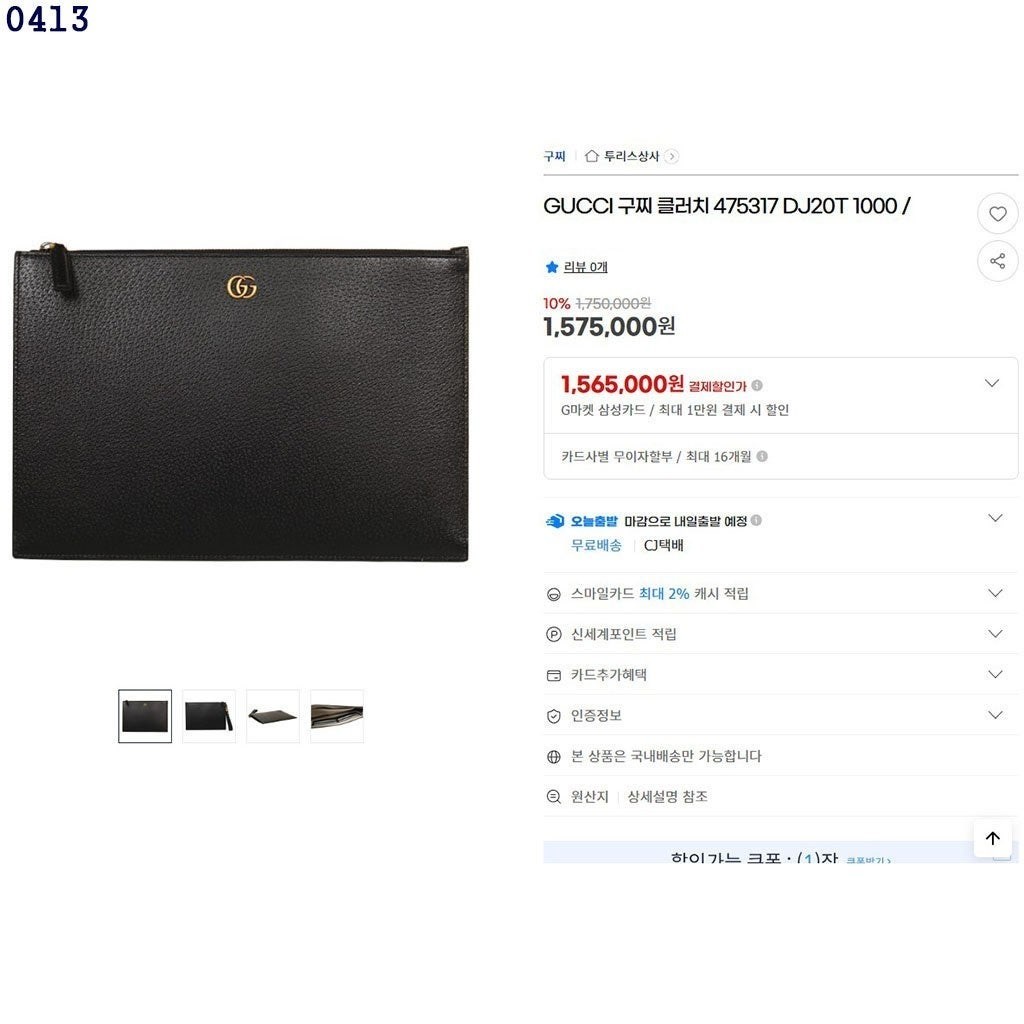Expand the 결제할인가 price details chevron
This screenshot has width=1024, height=1024.
click(992, 383)
